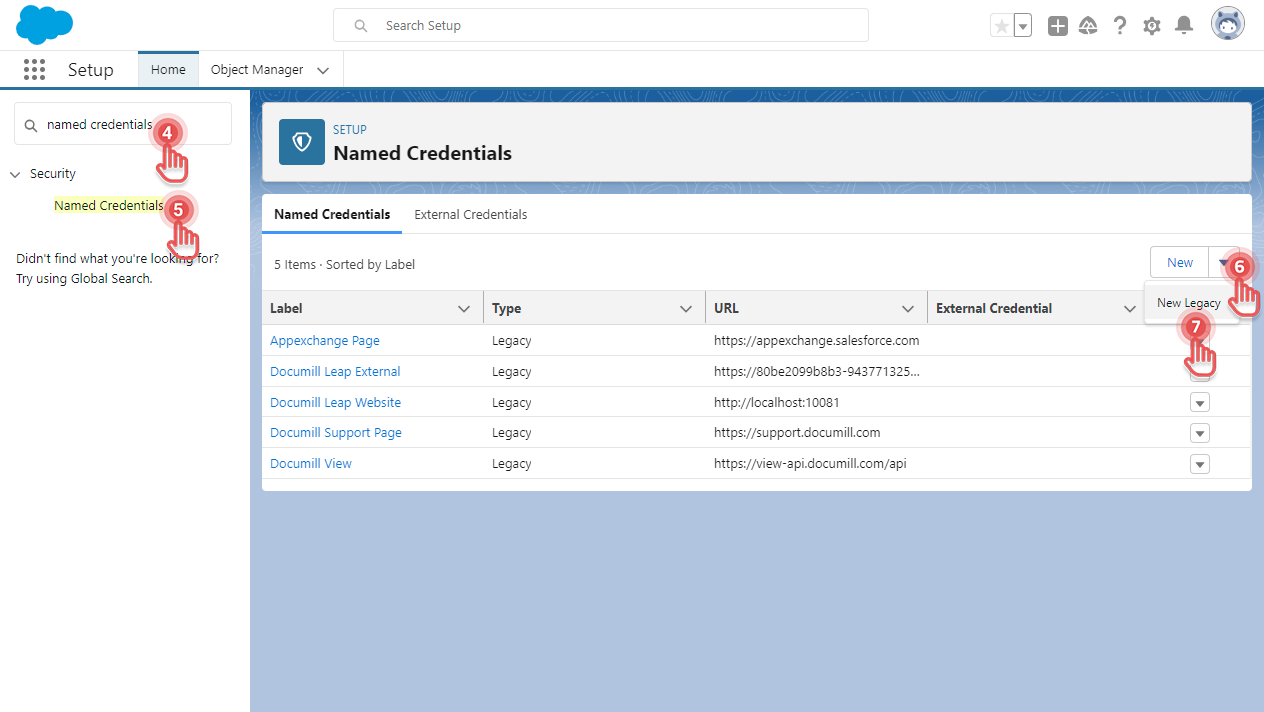
Task: Open the Help question mark icon
Action: 1120,26
